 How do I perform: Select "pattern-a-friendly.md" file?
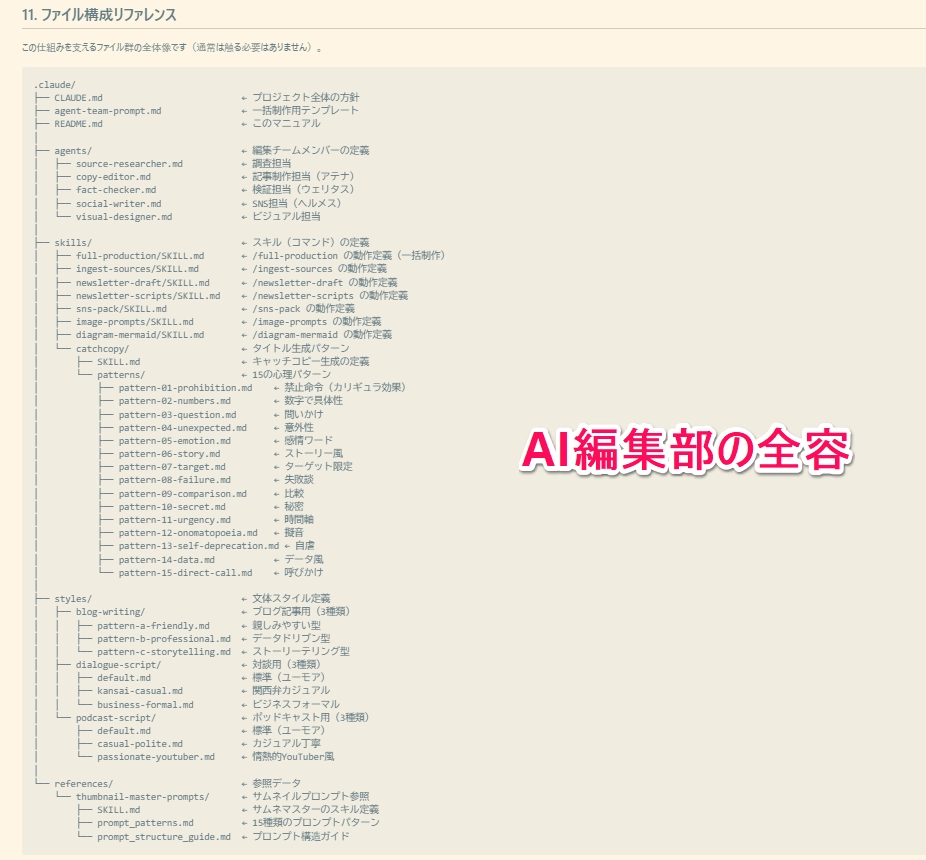pyautogui.click(x=153, y=626)
